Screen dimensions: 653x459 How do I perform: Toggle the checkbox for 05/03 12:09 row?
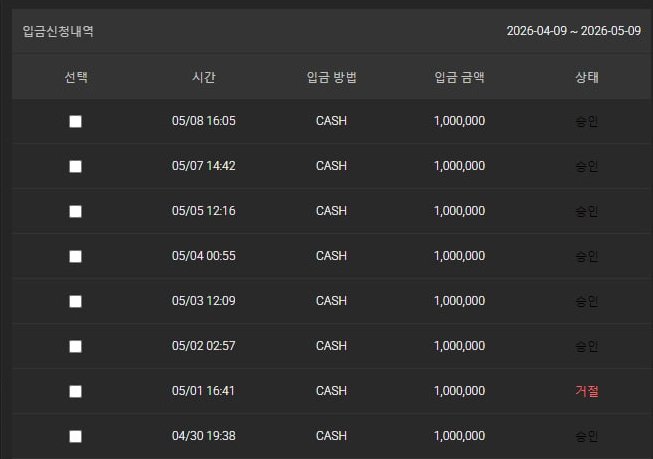click(75, 302)
